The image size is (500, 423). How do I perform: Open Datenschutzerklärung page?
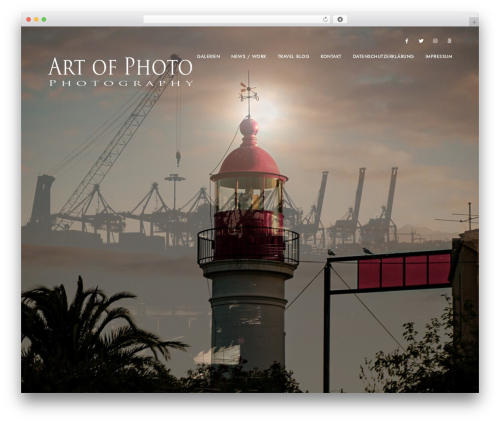tap(383, 56)
